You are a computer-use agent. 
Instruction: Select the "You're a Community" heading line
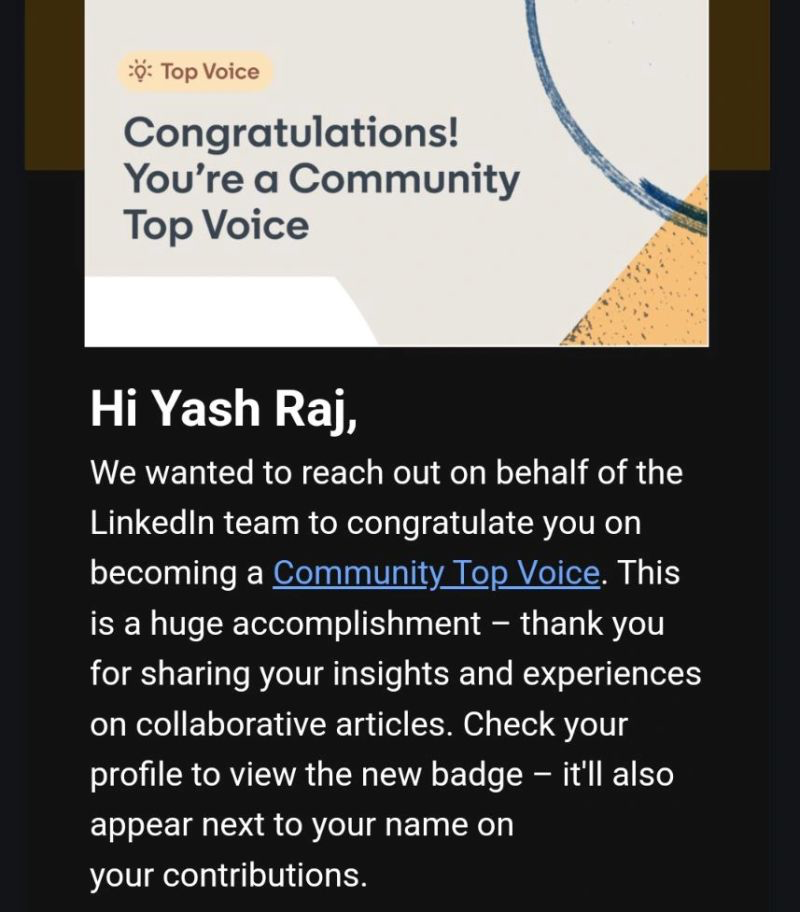(321, 179)
